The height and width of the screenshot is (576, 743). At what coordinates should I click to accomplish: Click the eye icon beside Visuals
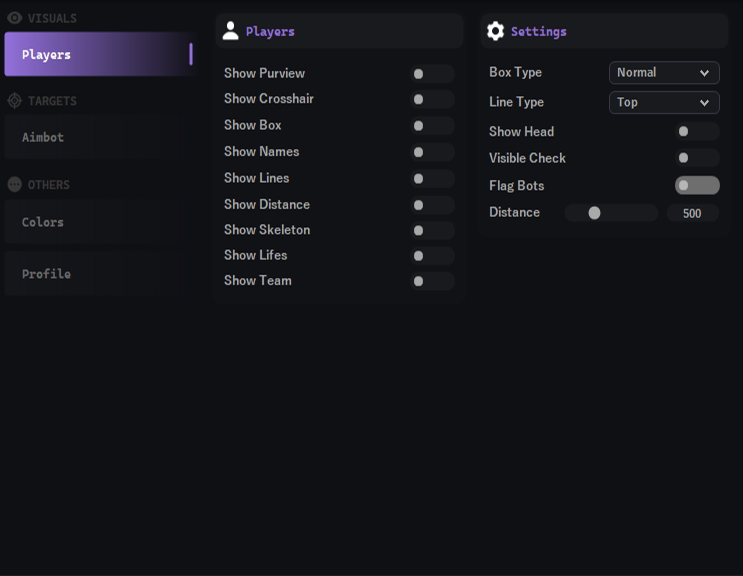point(14,18)
